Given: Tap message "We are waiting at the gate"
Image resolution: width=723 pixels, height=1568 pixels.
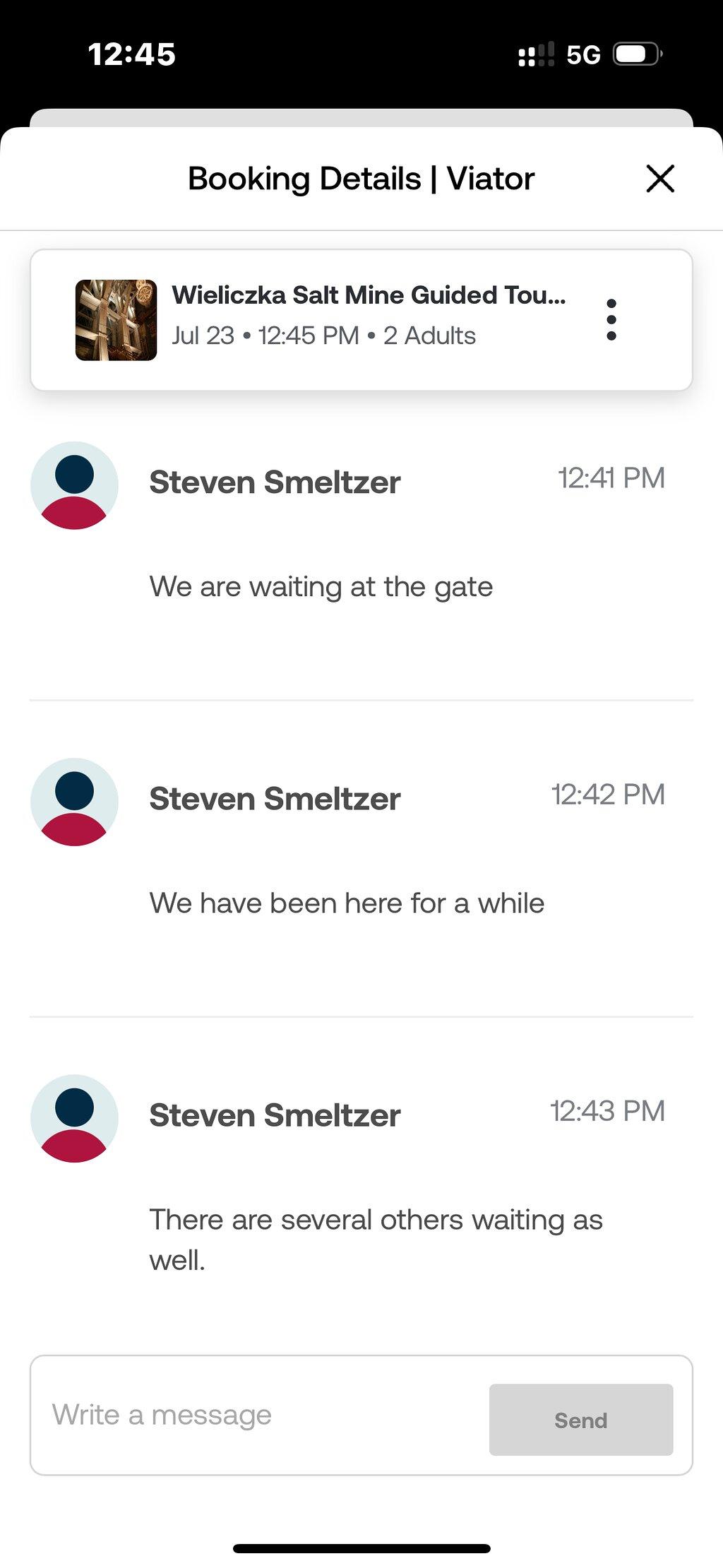Looking at the screenshot, I should point(321,587).
